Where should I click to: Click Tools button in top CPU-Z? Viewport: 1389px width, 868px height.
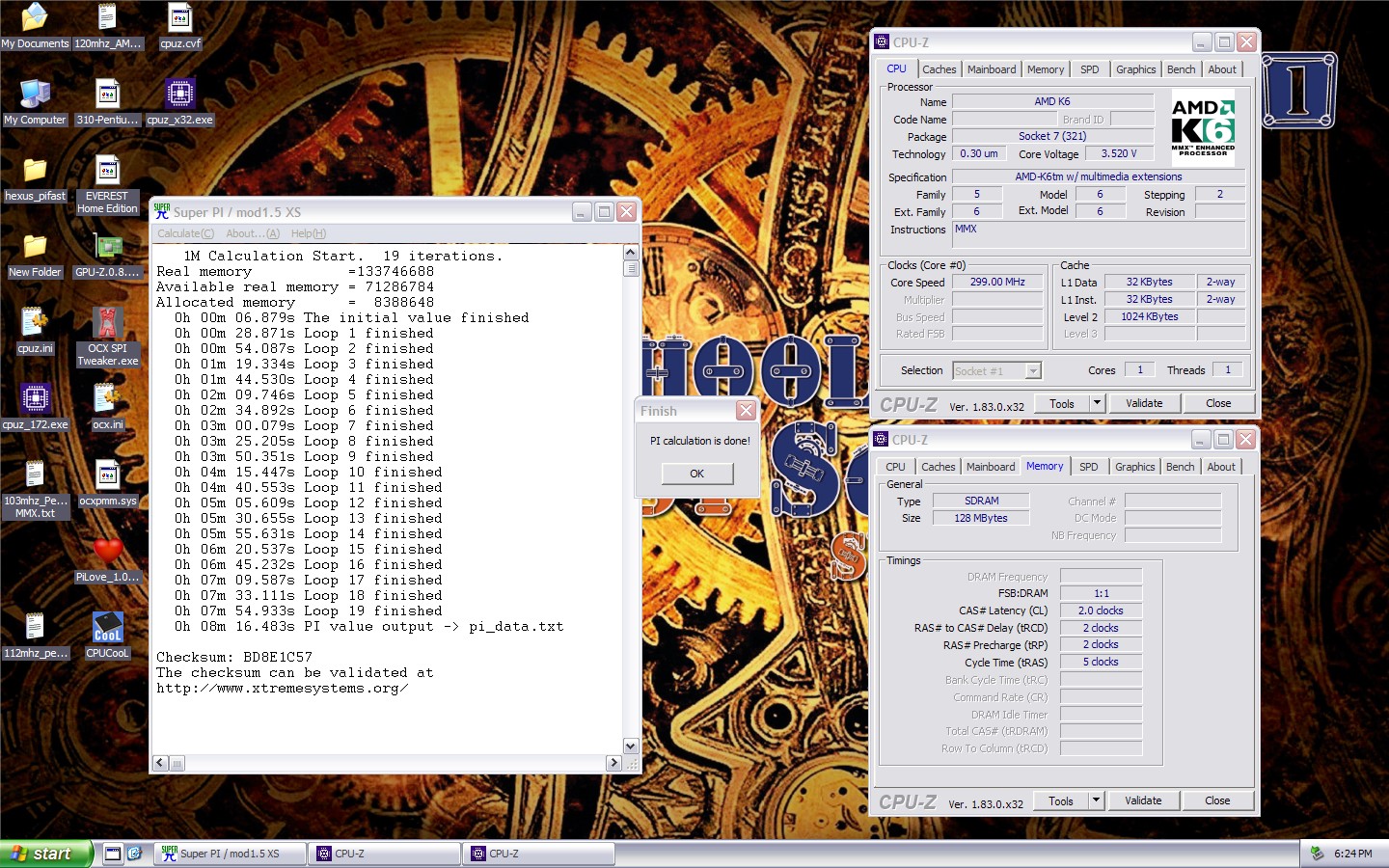(x=1062, y=404)
